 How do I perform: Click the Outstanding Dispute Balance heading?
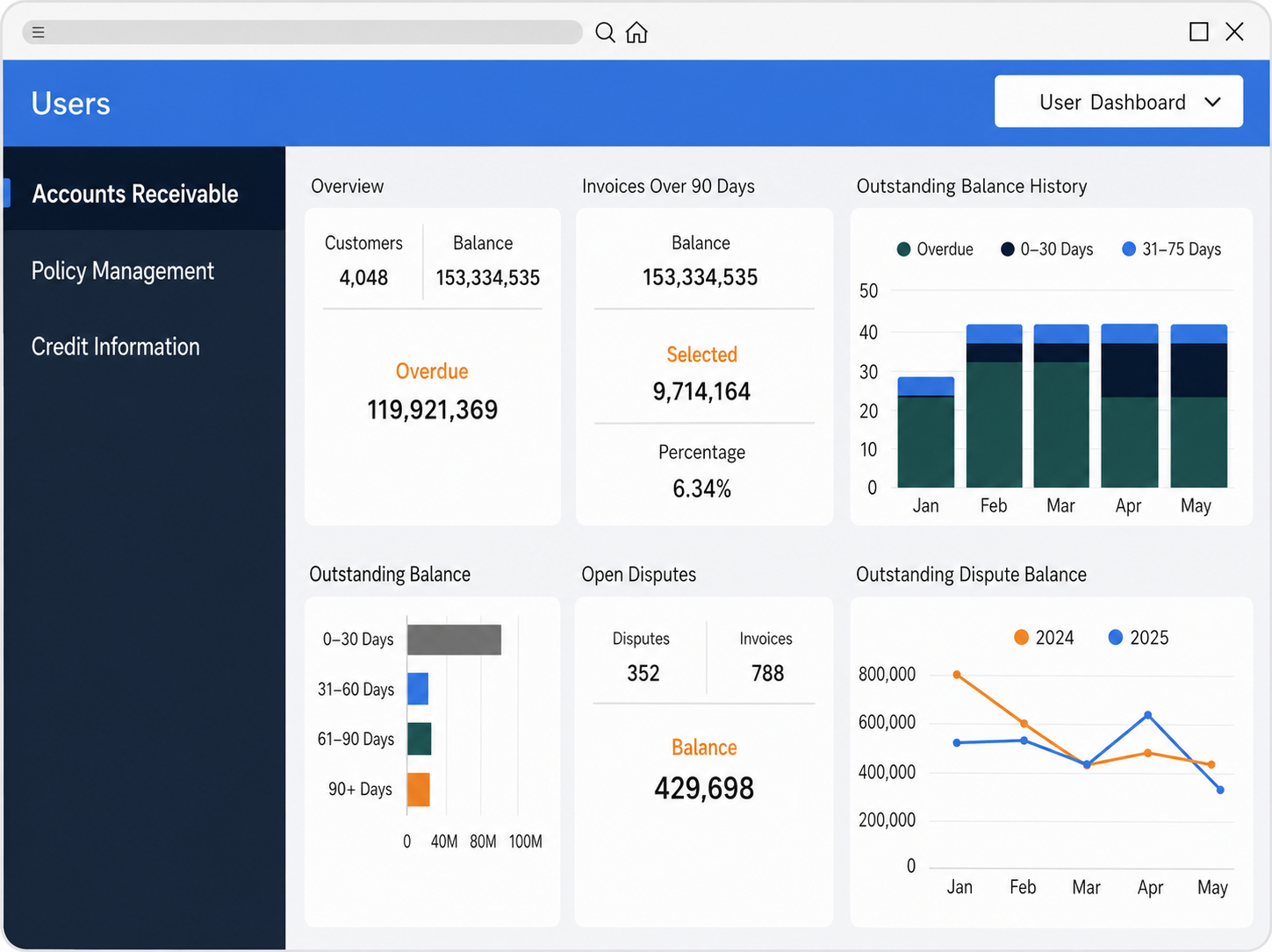971,574
